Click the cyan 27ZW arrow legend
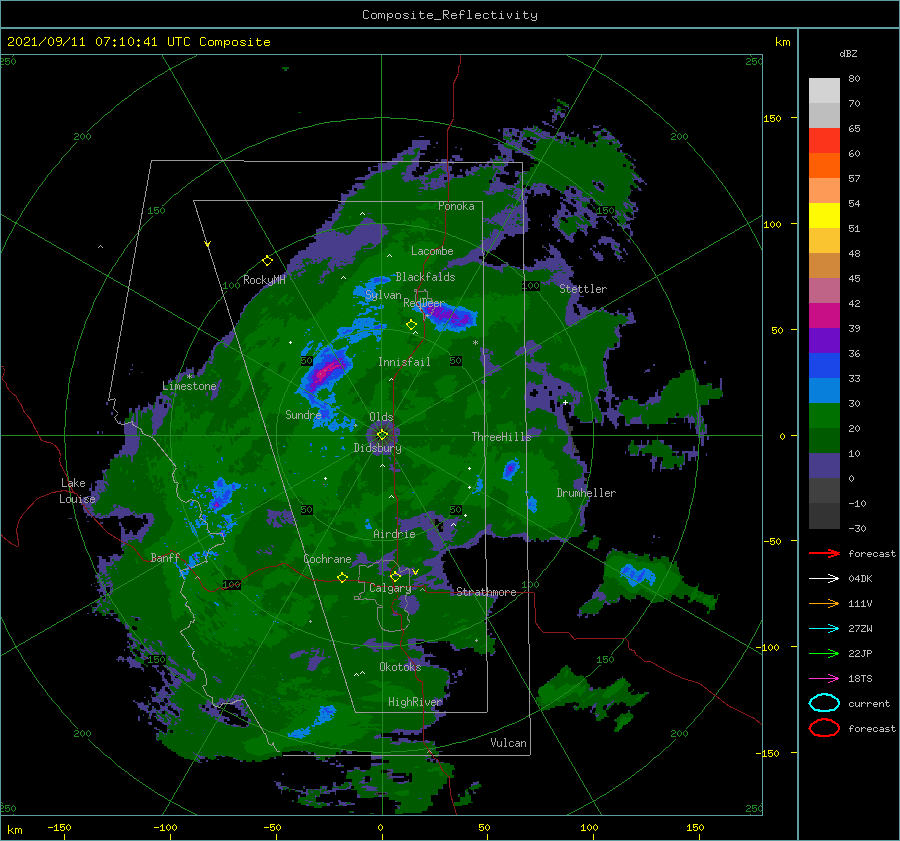900x841 pixels. (824, 629)
